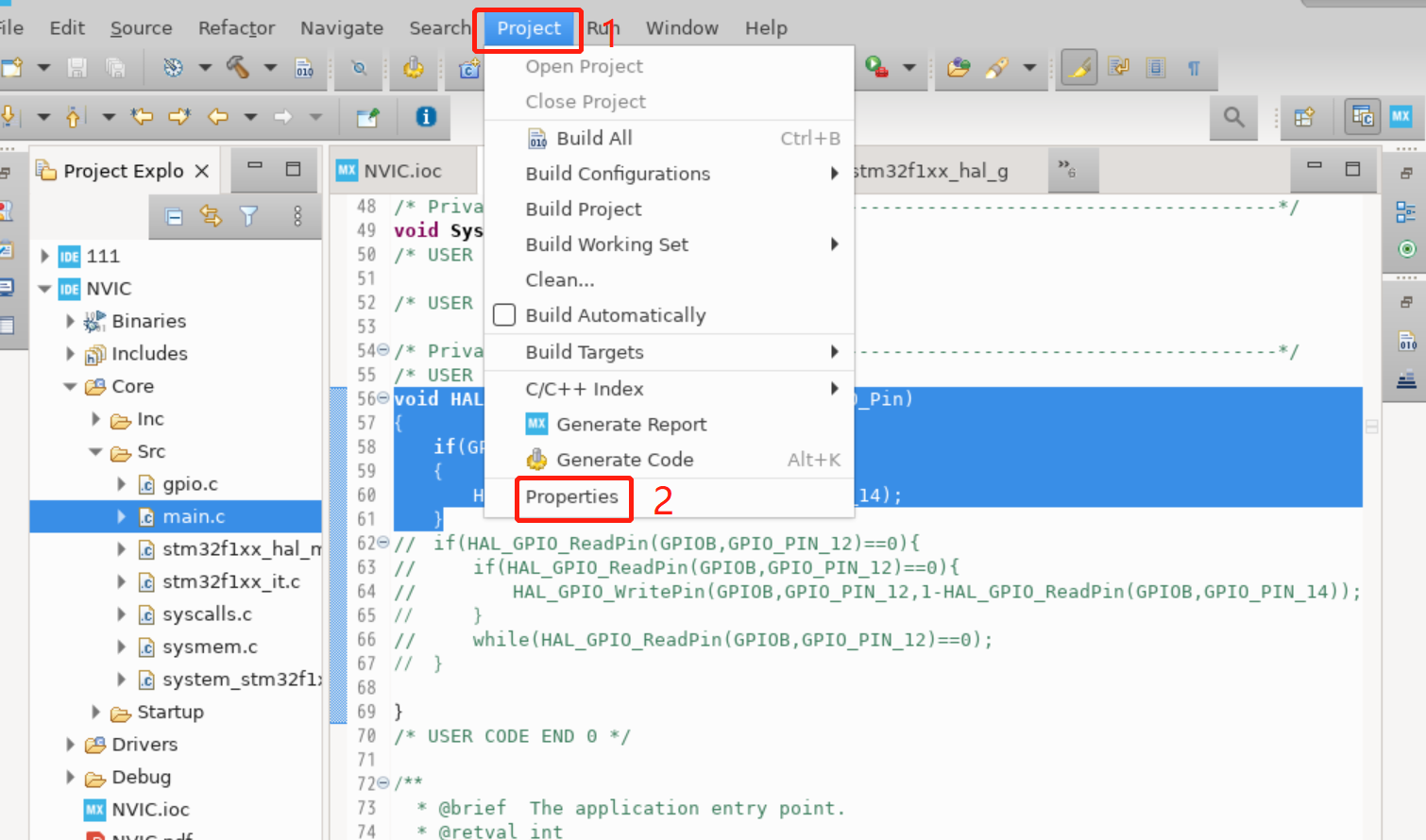Image resolution: width=1426 pixels, height=840 pixels.
Task: Select gpio.c in project tree
Action: [190, 484]
